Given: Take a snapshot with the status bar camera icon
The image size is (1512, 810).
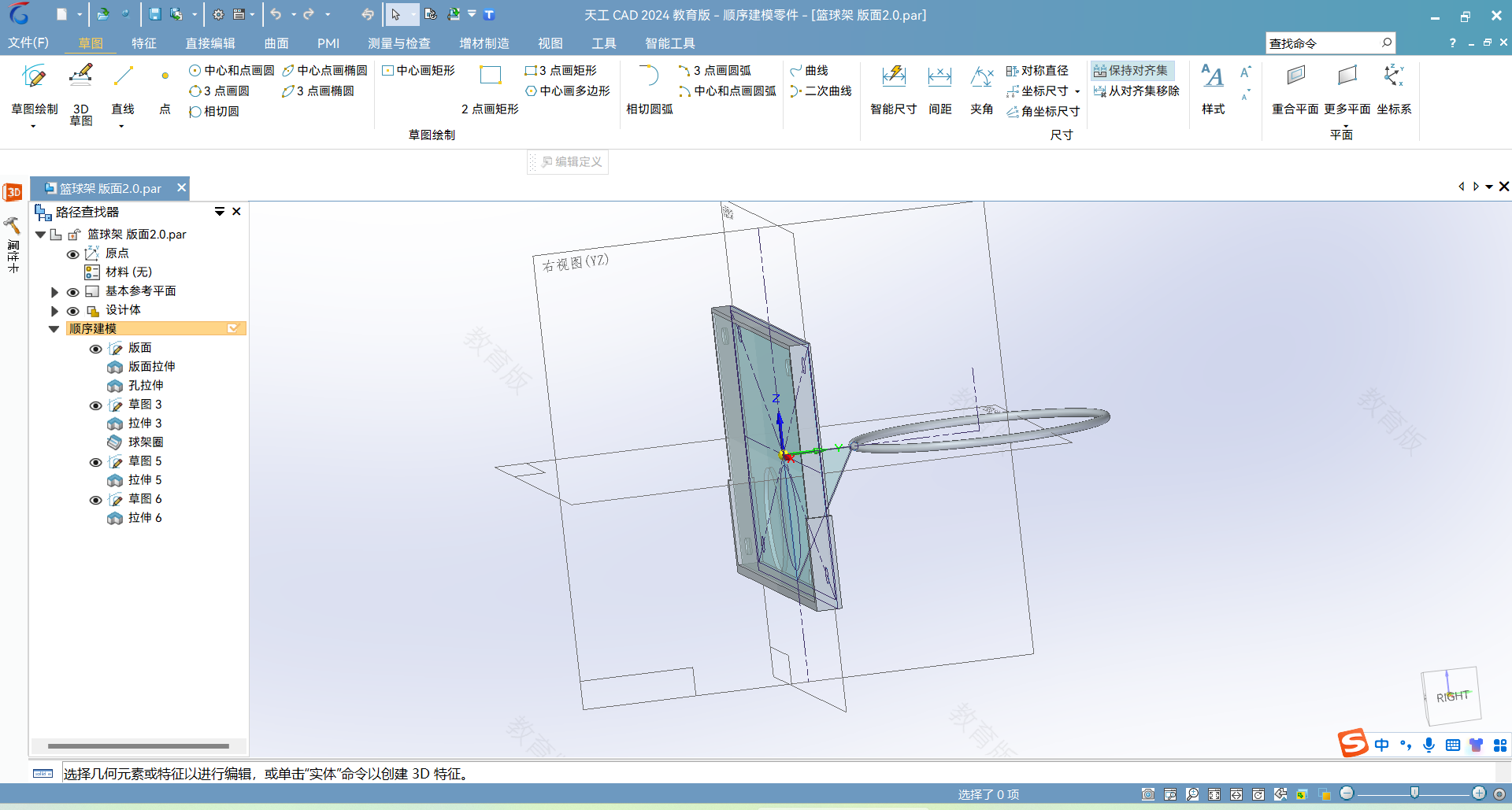Looking at the screenshot, I should click(1148, 794).
